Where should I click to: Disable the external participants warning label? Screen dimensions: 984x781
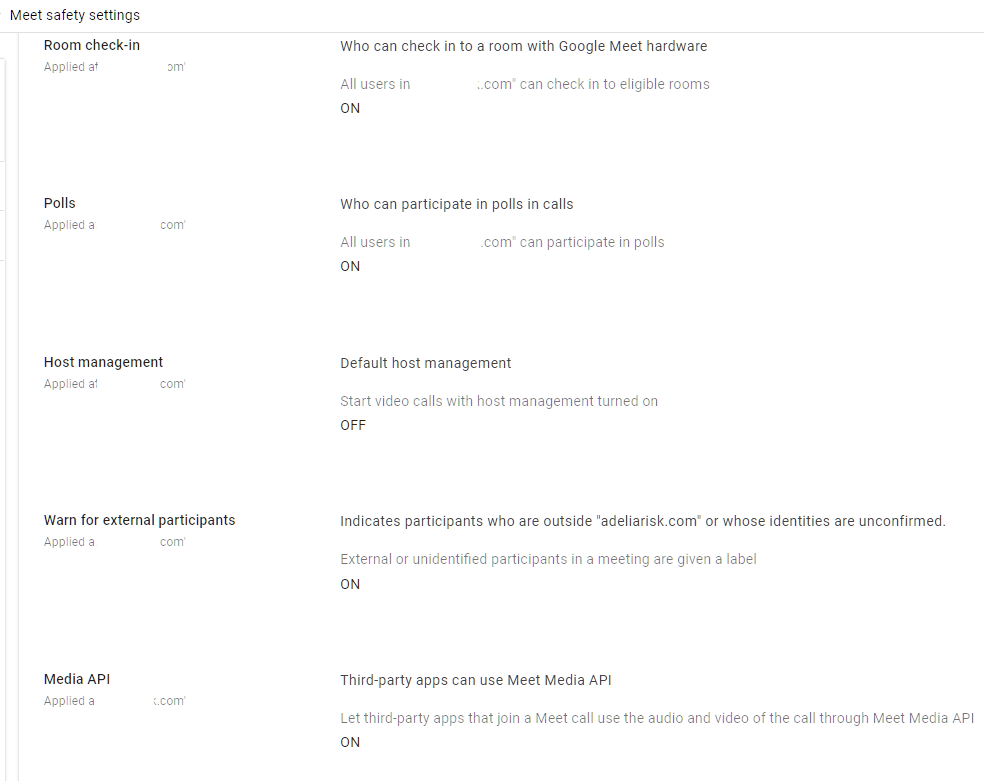[x=350, y=583]
